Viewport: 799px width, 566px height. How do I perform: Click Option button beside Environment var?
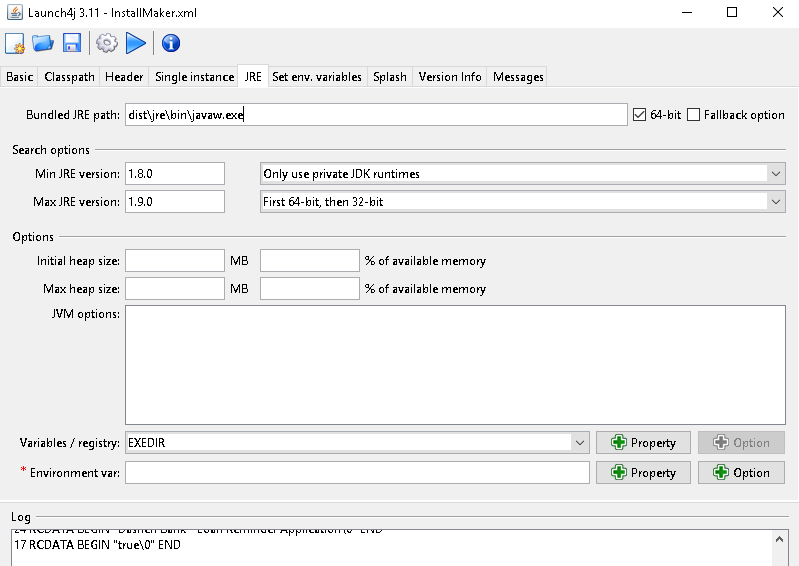(x=741, y=473)
